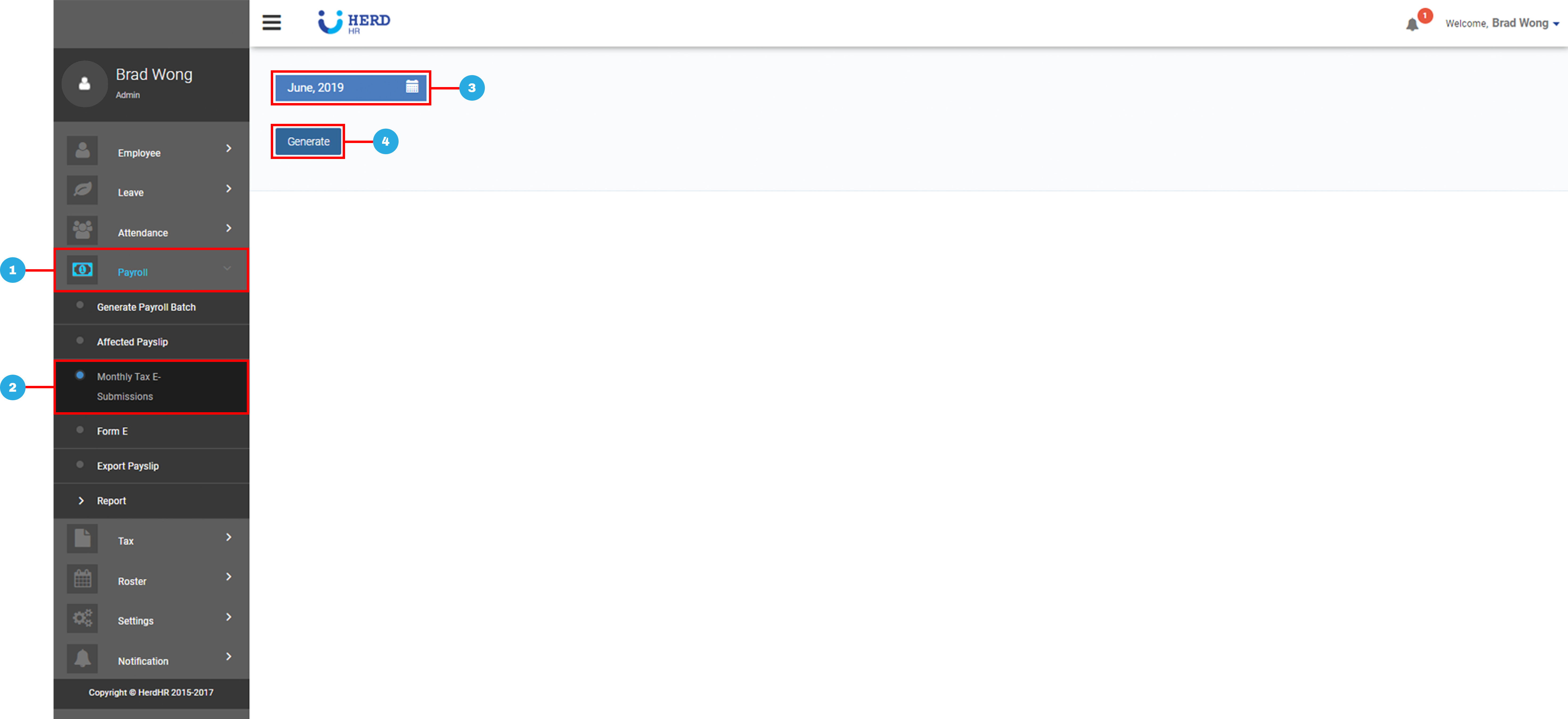Click the Attendance people icon
The width and height of the screenshot is (1568, 719).
(82, 230)
